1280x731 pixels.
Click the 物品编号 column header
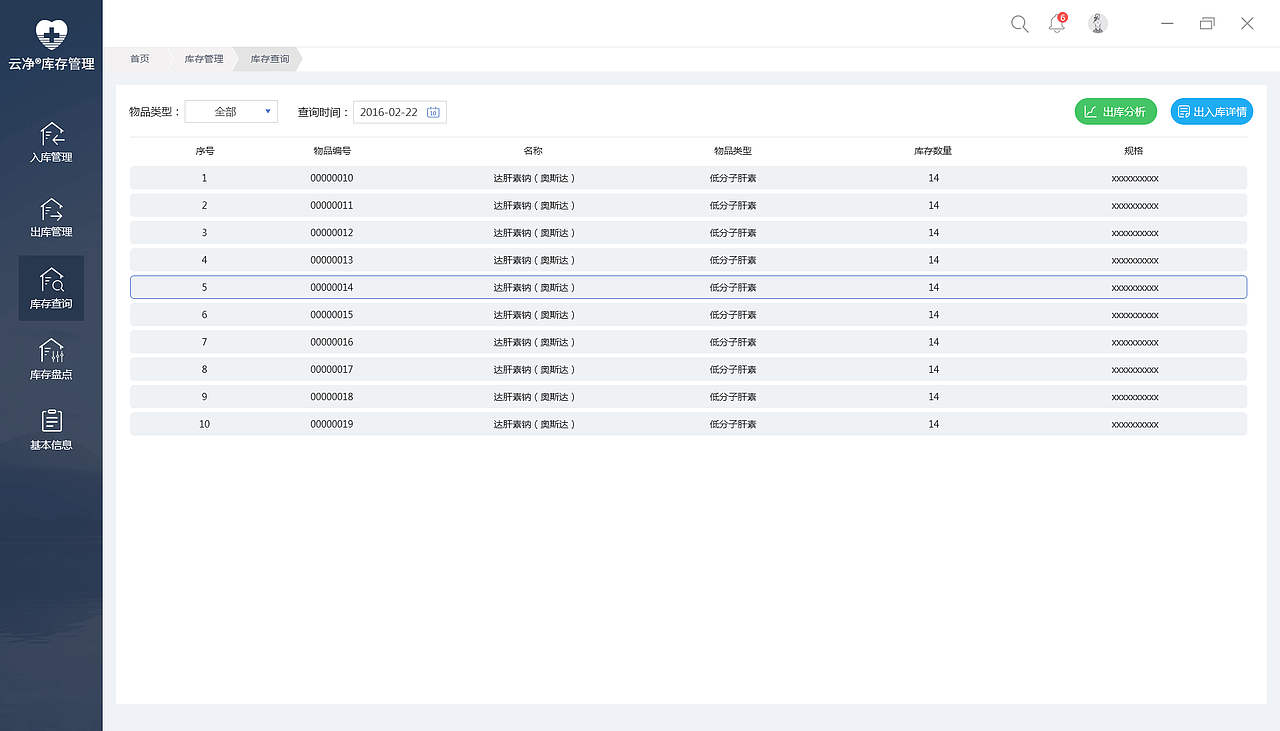[x=332, y=151]
